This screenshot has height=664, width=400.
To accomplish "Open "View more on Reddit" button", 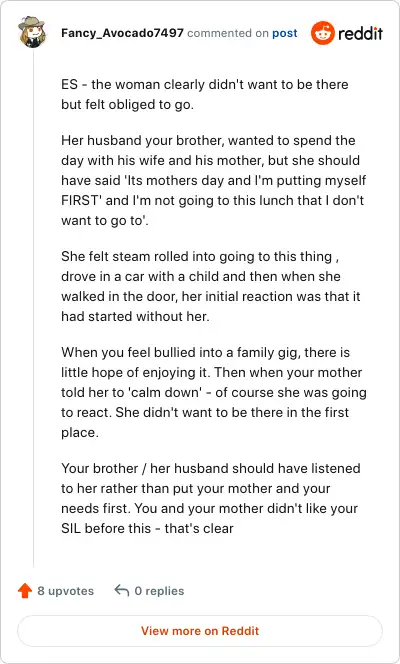I will [200, 631].
